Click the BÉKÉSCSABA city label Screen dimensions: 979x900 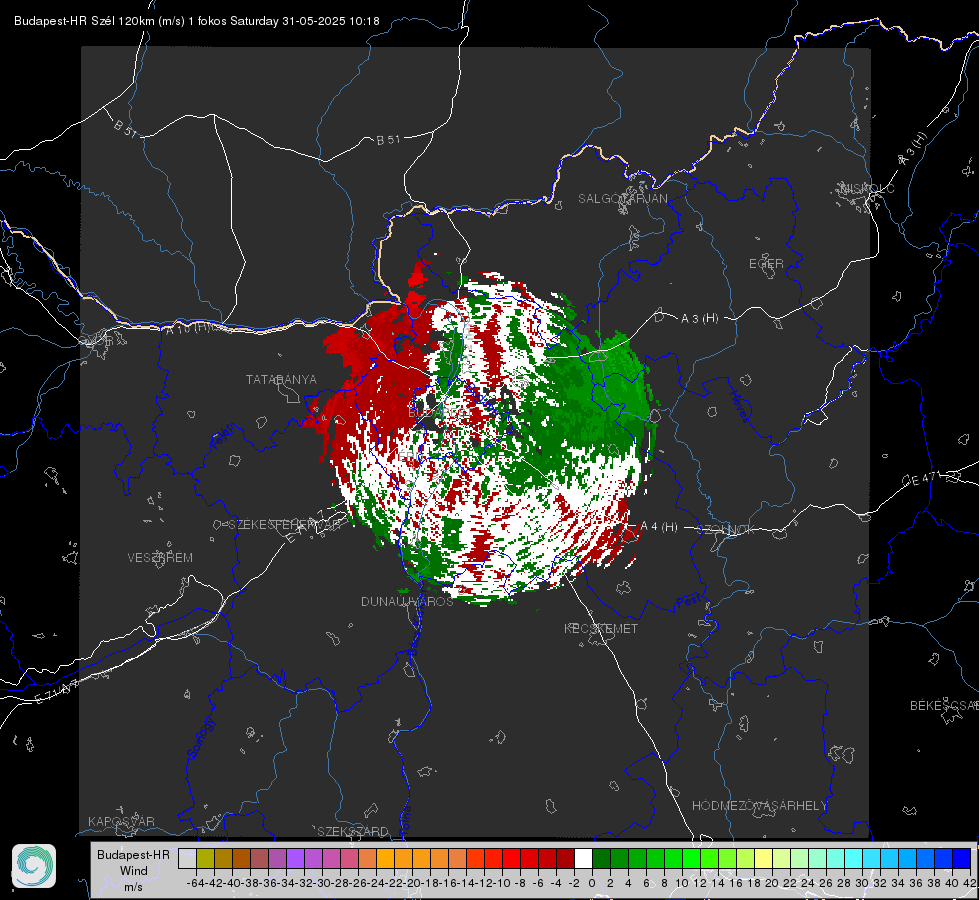pos(944,705)
